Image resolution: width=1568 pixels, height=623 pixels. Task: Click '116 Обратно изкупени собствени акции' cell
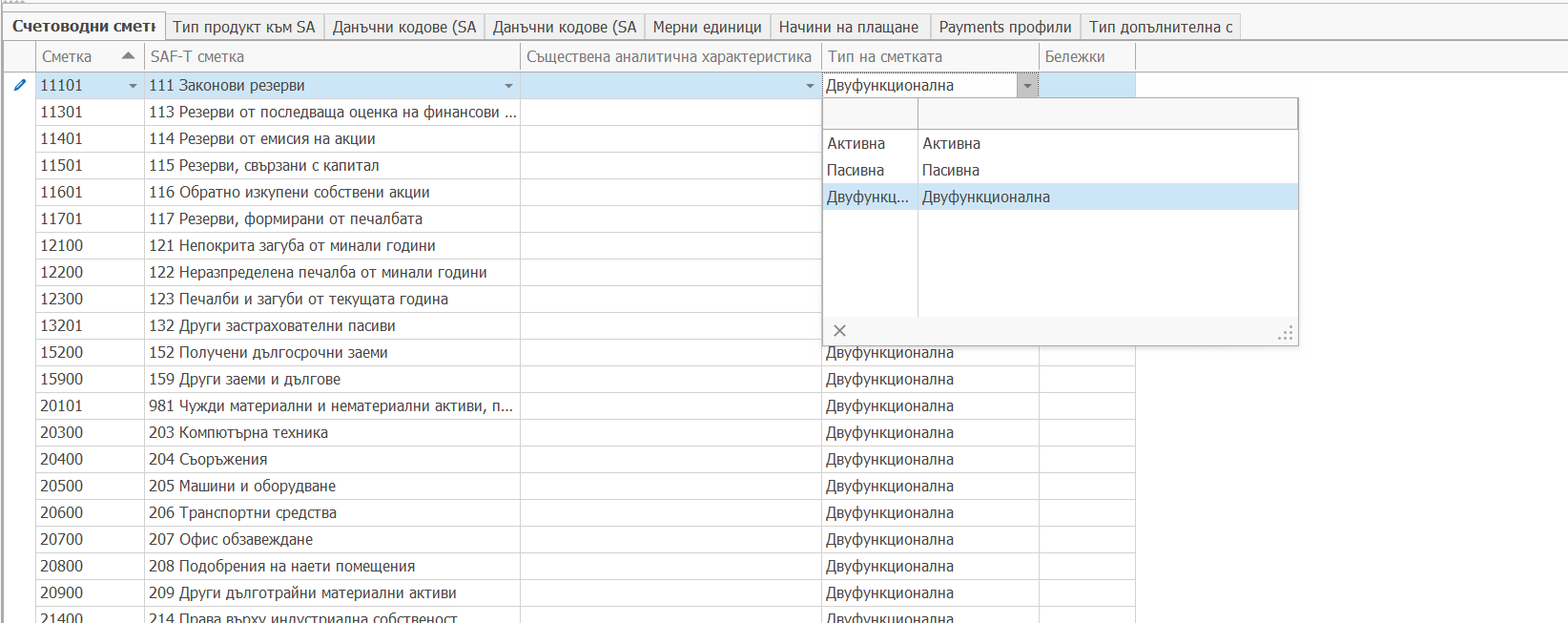point(332,192)
